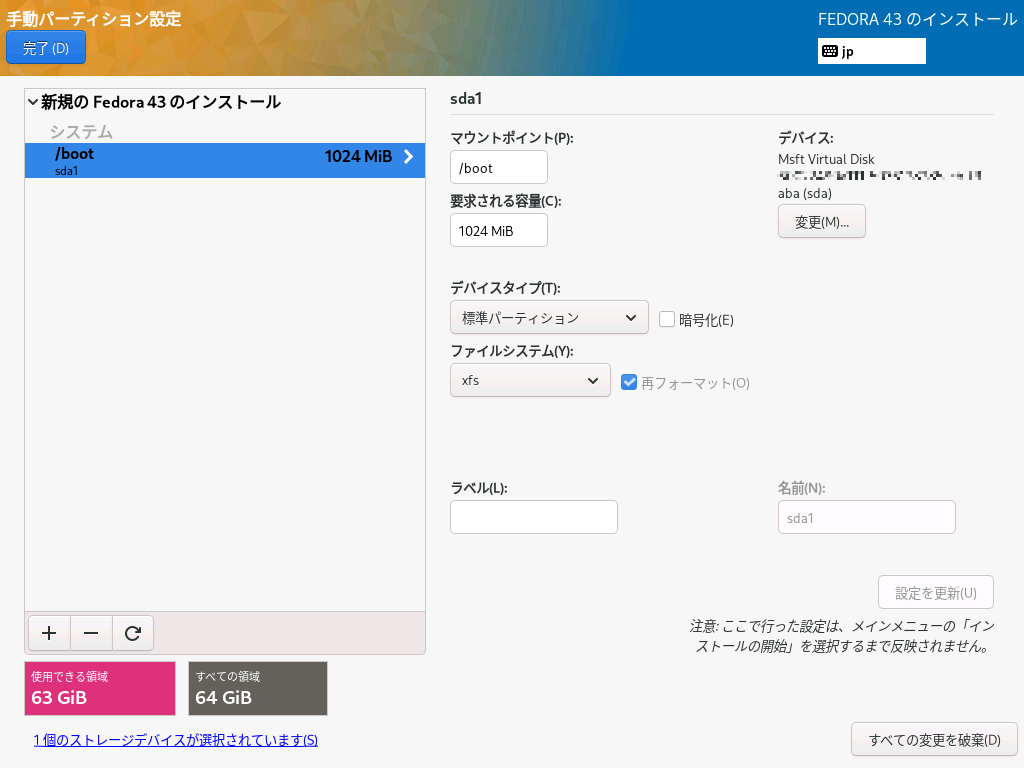The height and width of the screenshot is (768, 1024).
Task: Click the 変更(M)... device button
Action: [821, 222]
